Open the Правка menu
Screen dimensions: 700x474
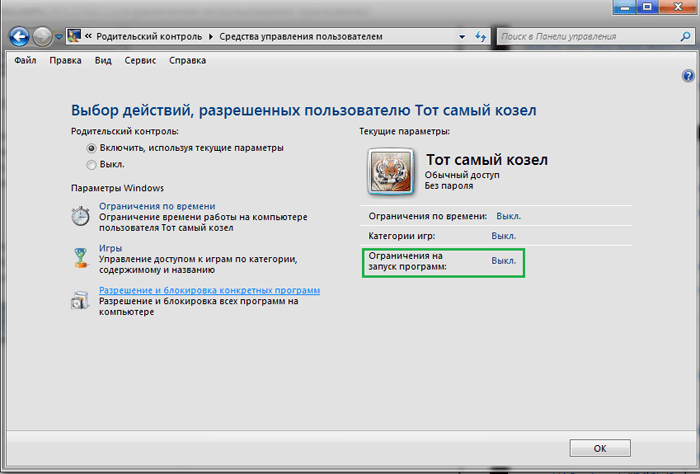[x=65, y=60]
